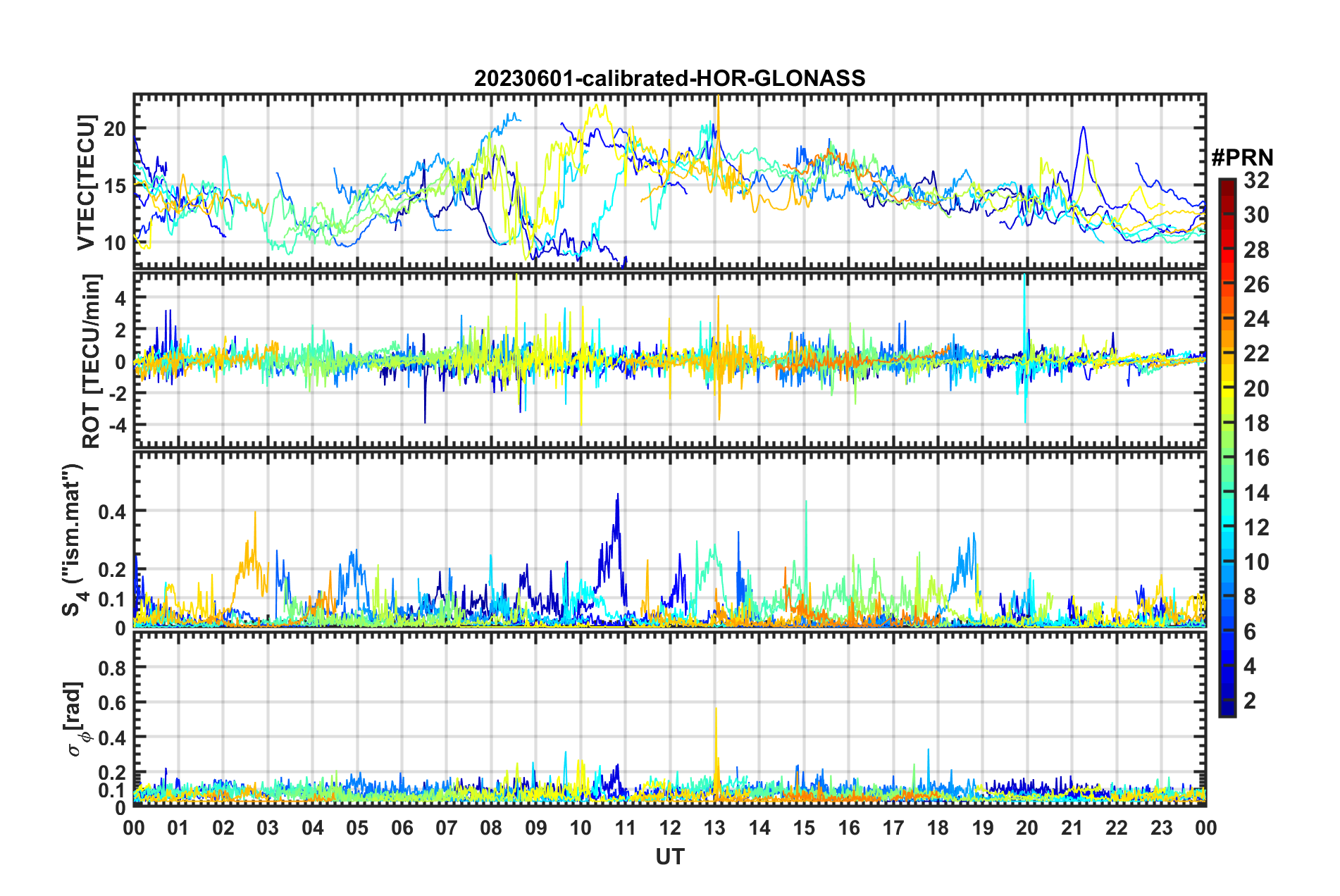Viewport: 1340px width, 896px height.
Task: Select the 09 hour tick label
Action: (x=536, y=827)
